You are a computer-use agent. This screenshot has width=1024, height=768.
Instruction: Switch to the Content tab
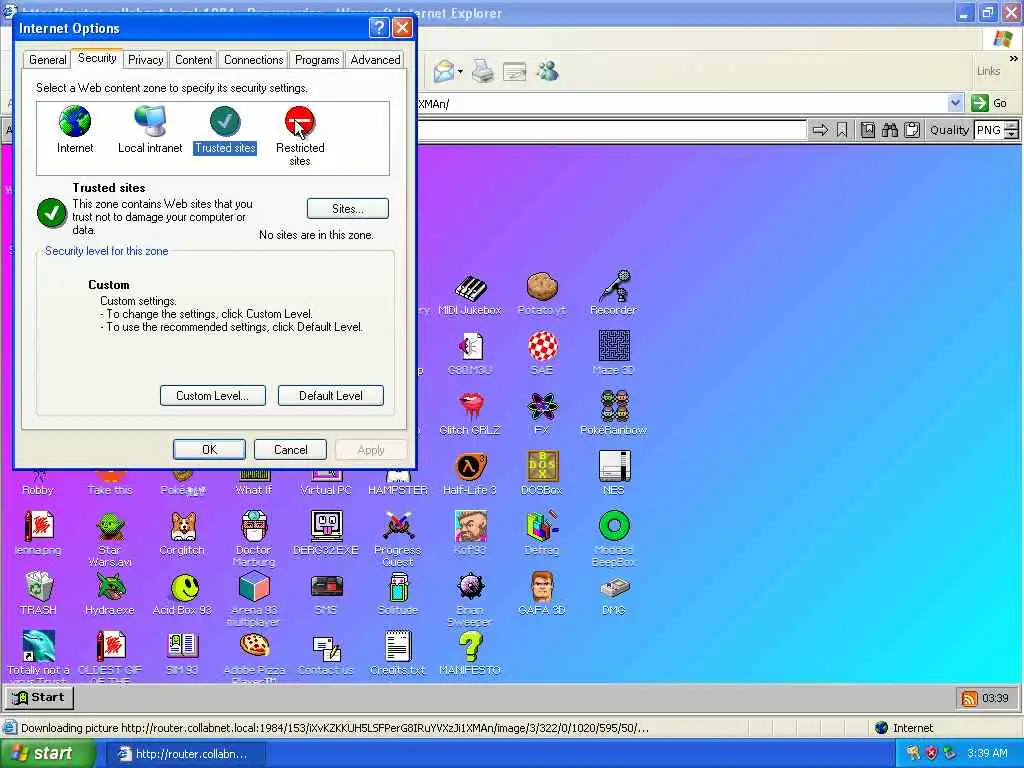click(x=193, y=59)
